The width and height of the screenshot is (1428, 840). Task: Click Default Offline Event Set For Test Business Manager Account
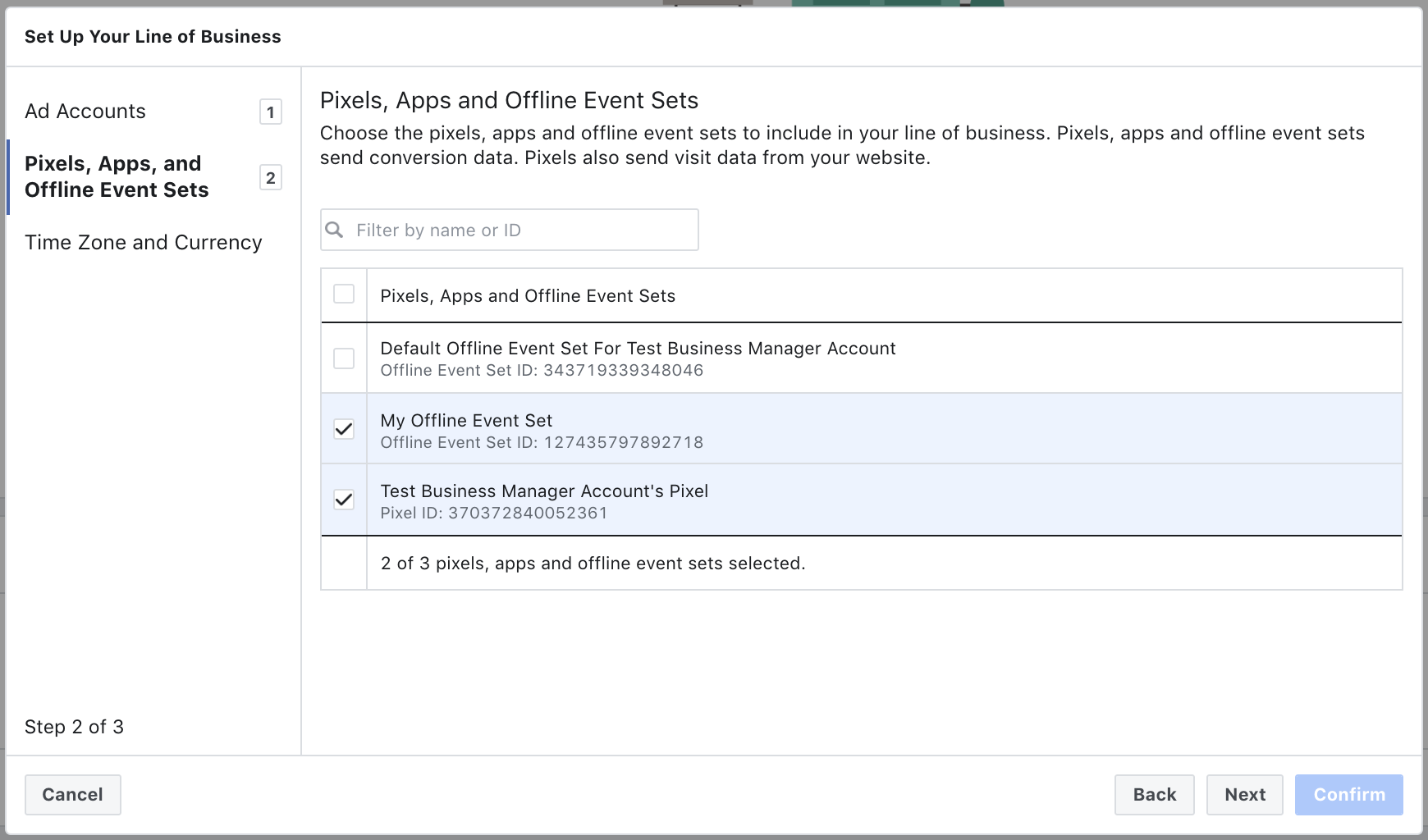point(638,348)
